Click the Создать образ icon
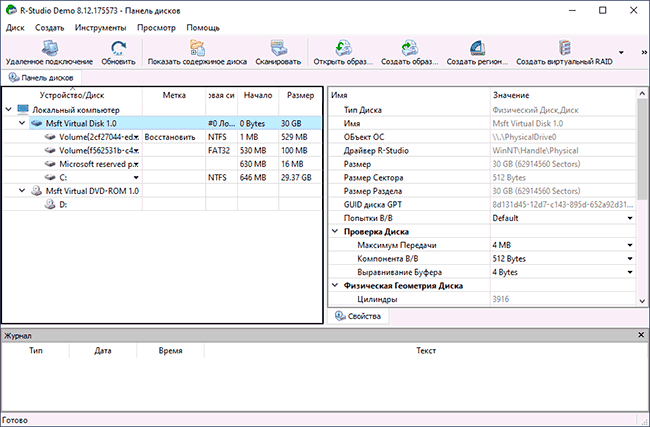650x427 pixels. coord(410,48)
